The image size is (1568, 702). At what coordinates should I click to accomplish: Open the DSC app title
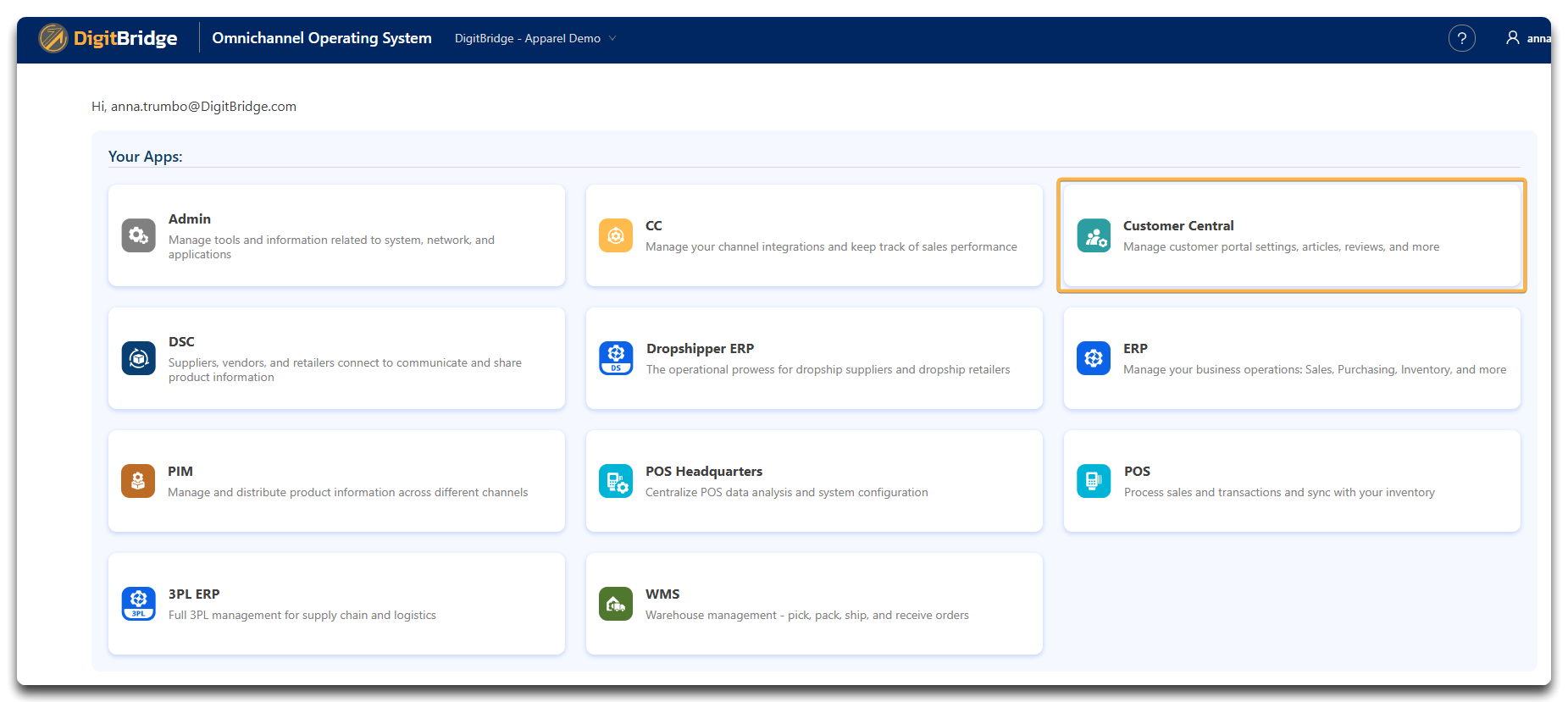181,341
